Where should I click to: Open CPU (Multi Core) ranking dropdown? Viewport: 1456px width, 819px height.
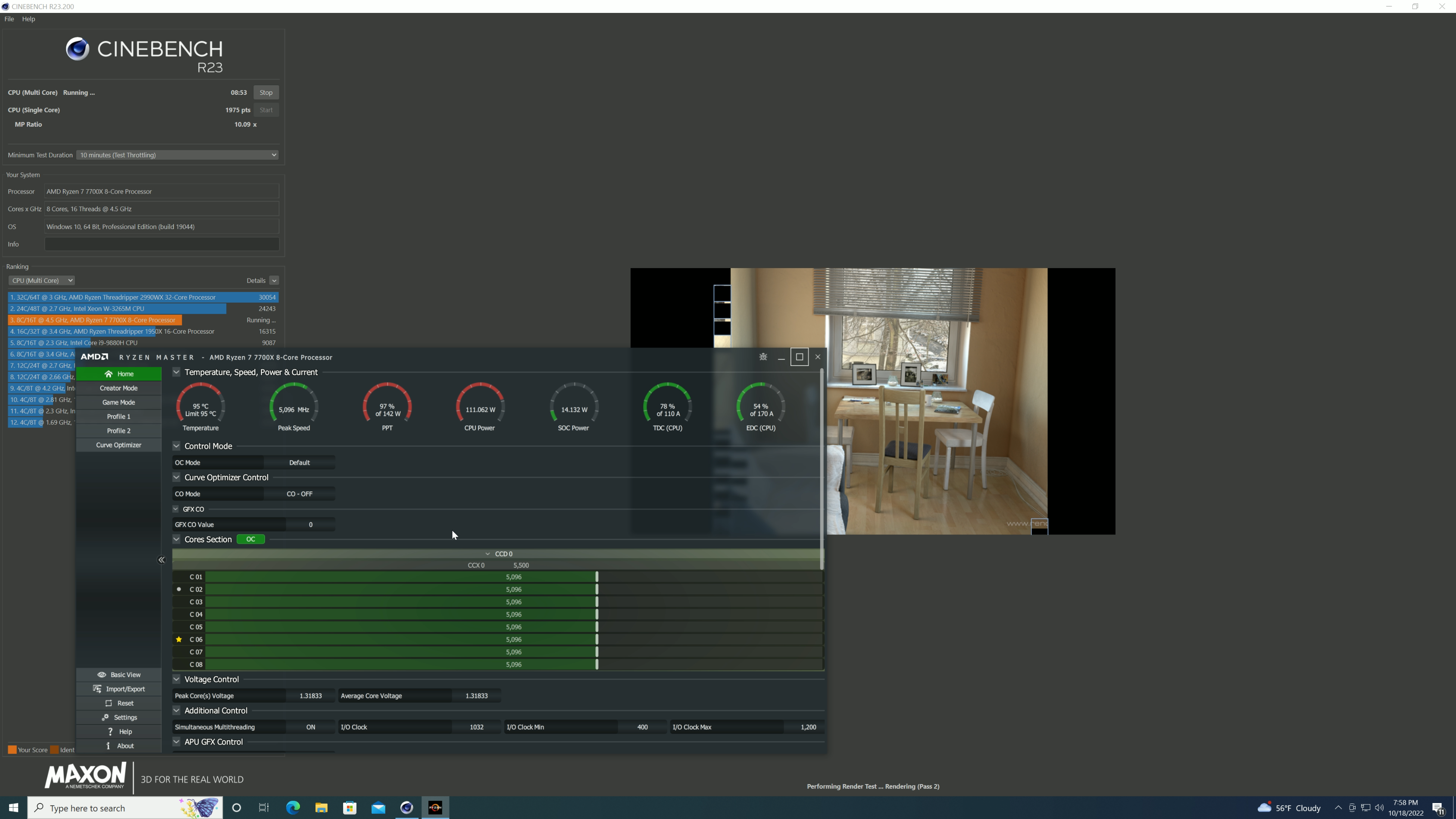point(41,280)
